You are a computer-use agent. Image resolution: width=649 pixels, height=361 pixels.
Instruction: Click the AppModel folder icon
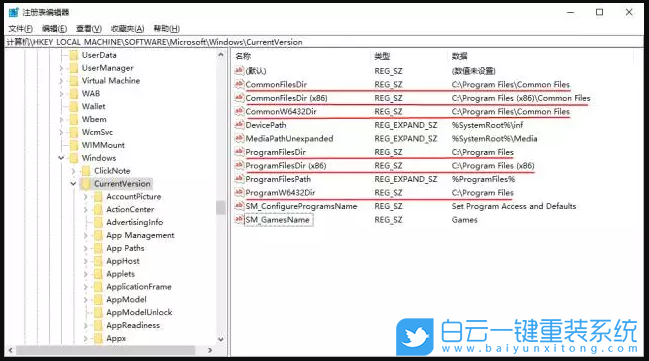98,299
